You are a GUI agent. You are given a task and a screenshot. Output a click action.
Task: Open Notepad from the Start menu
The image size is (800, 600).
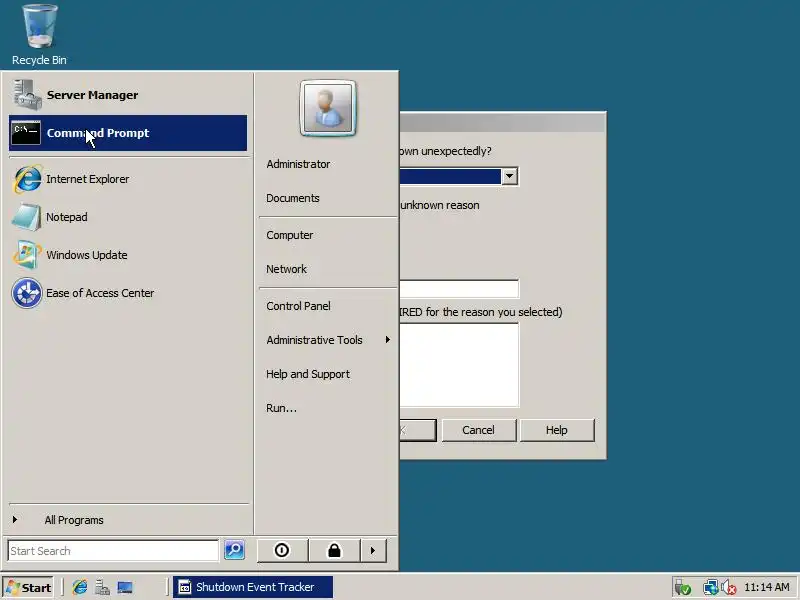click(x=128, y=217)
